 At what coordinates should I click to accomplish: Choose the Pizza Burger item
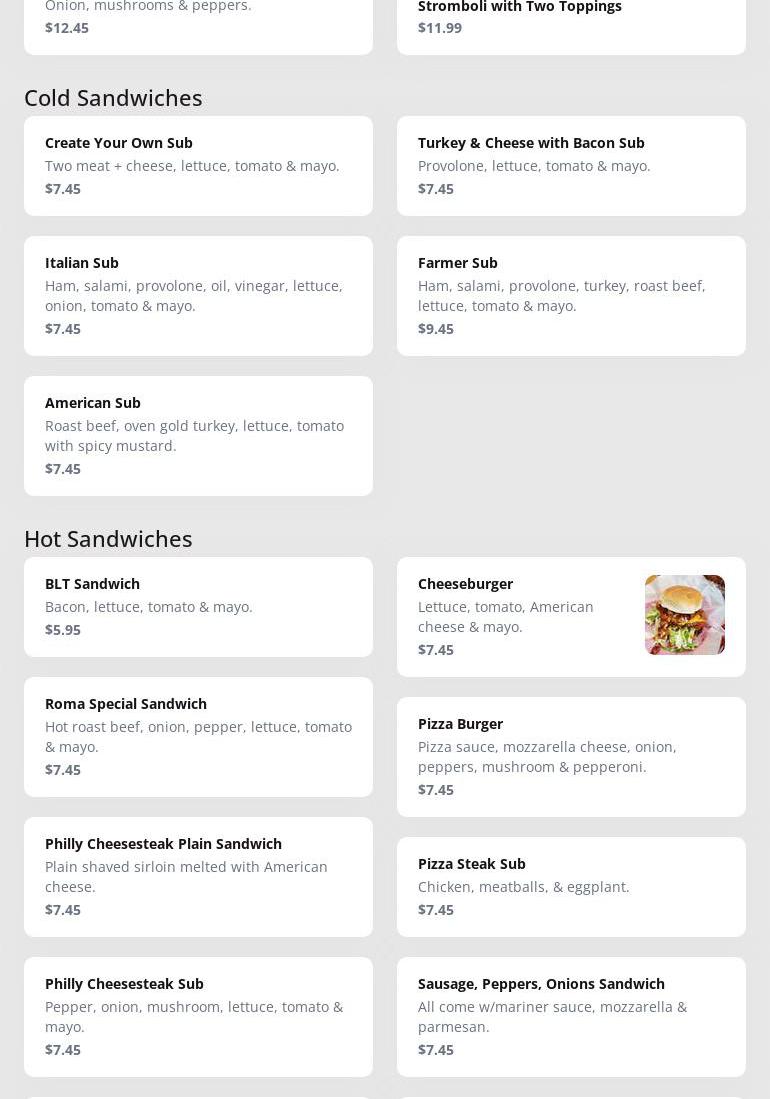click(571, 757)
